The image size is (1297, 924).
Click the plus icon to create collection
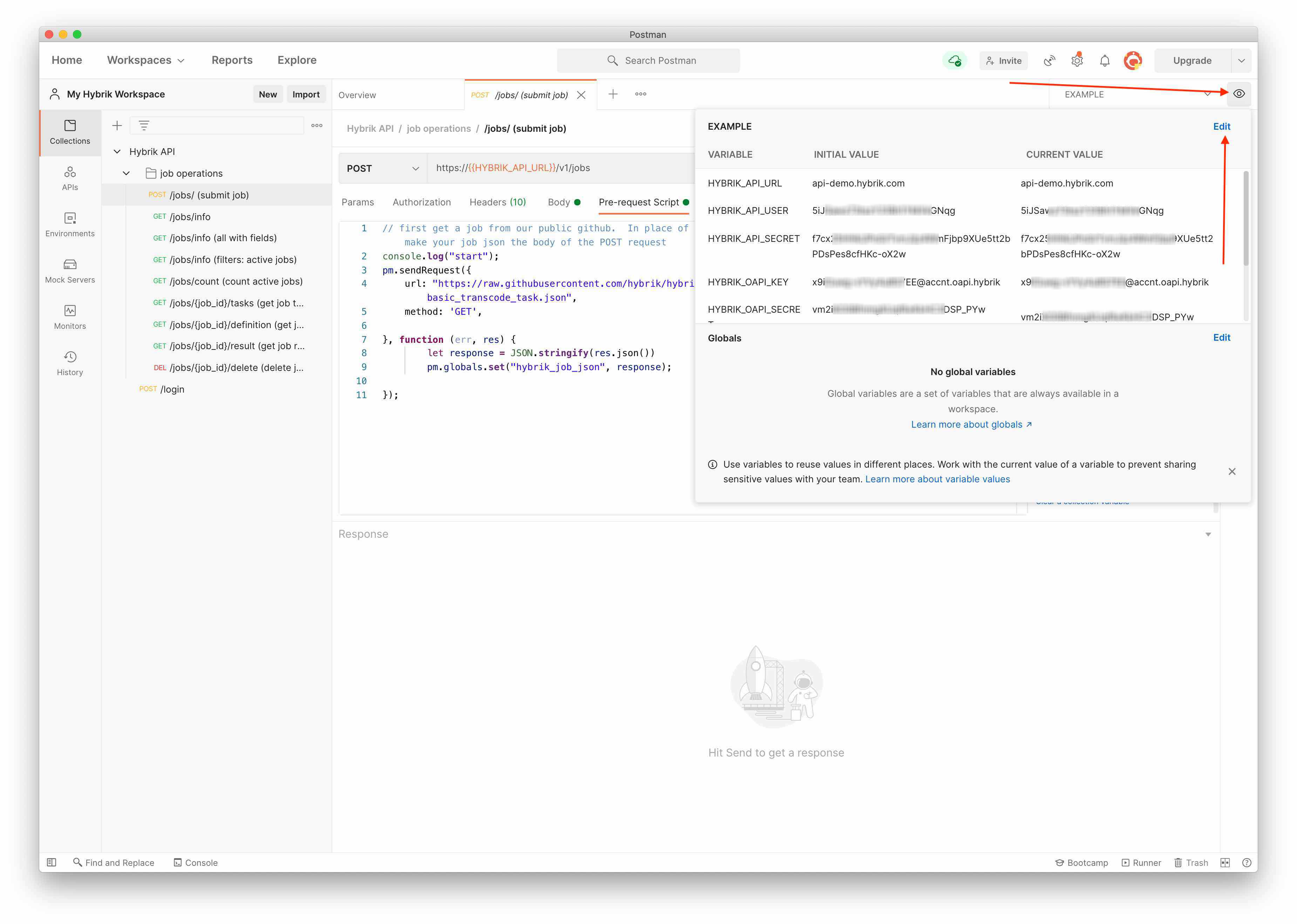[x=117, y=125]
